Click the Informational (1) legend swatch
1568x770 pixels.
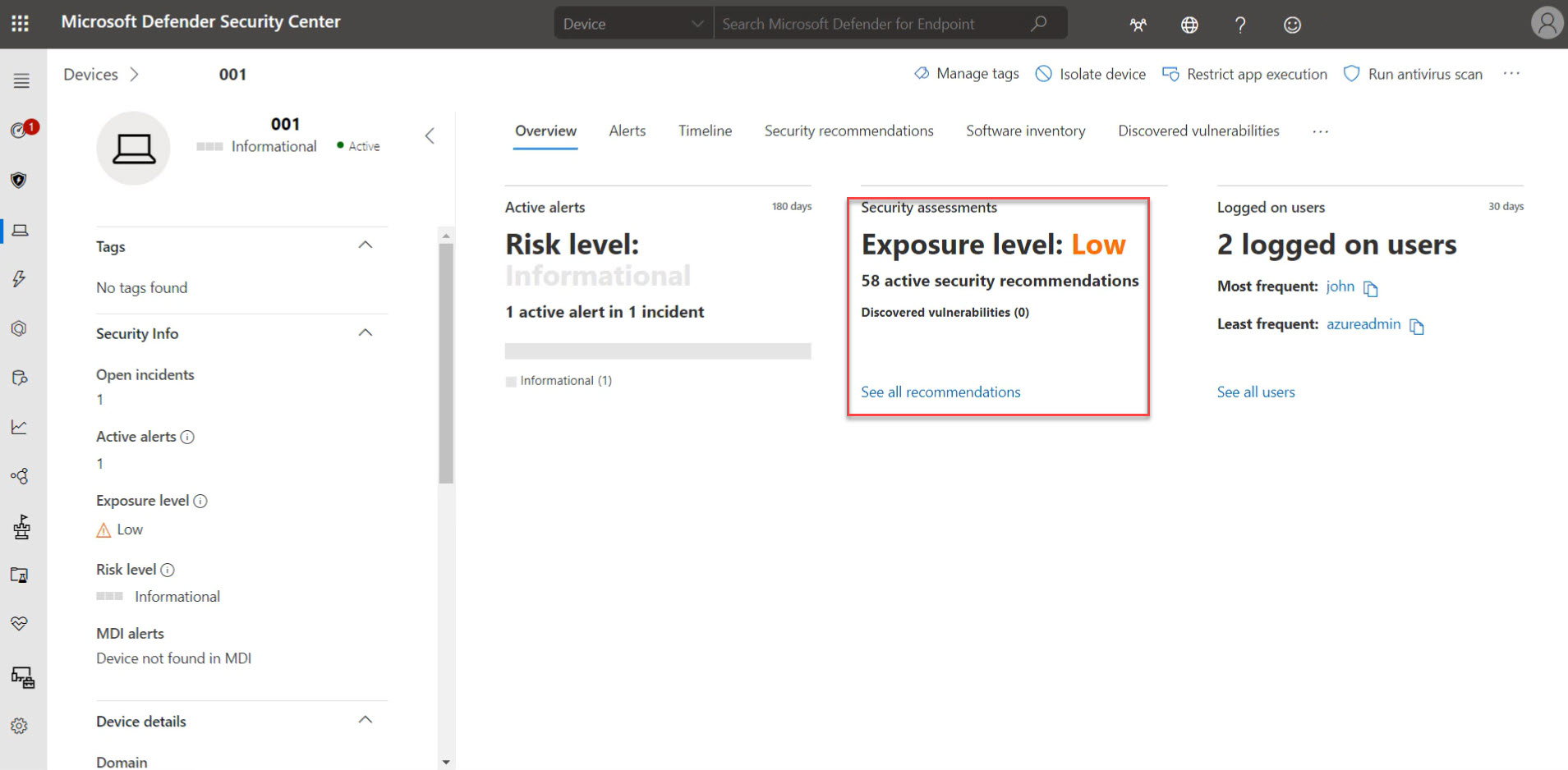(511, 382)
